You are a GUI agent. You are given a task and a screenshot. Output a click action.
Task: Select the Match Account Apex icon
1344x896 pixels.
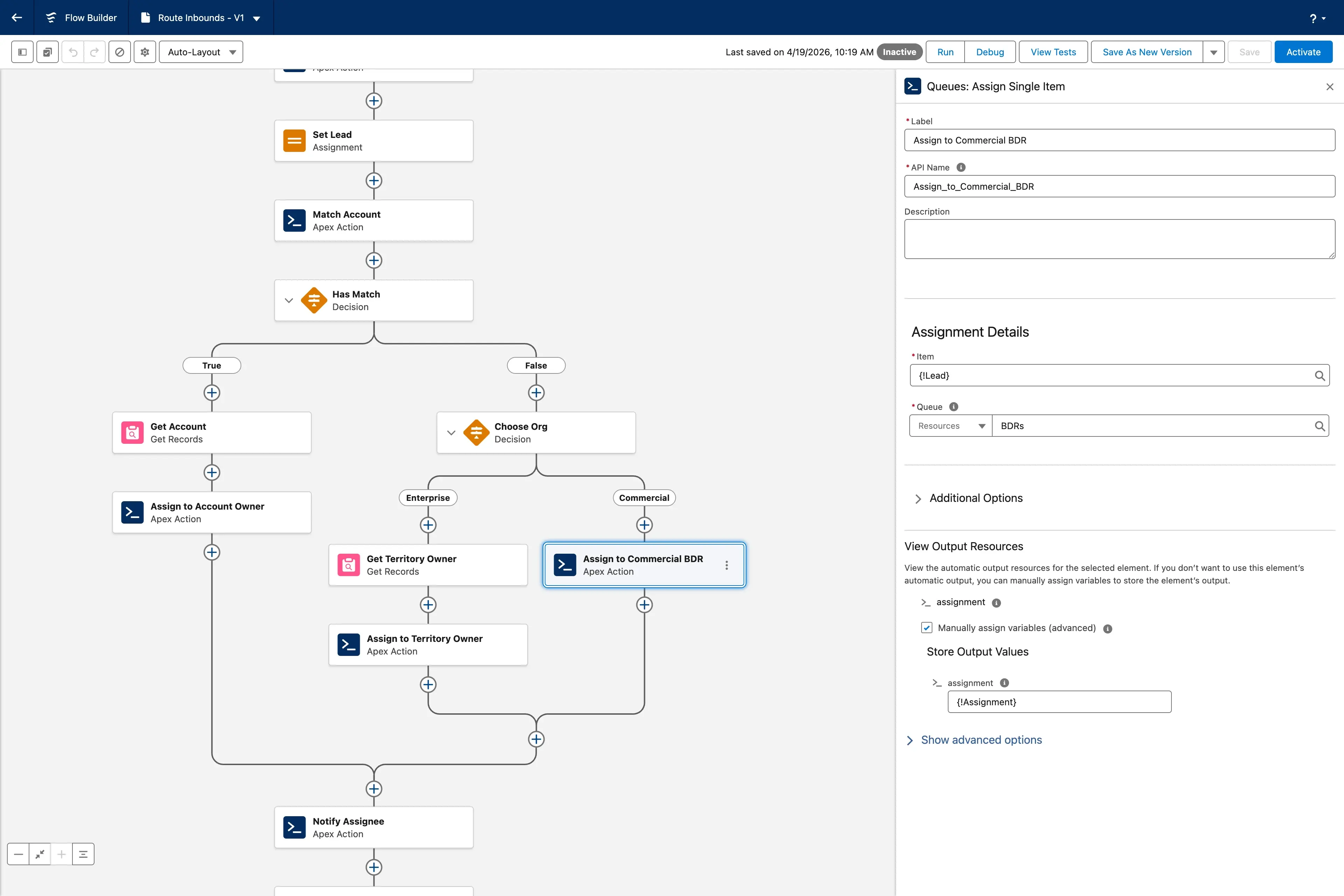(294, 220)
